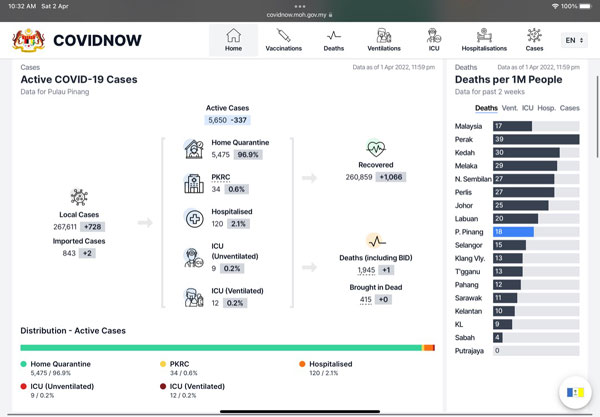Image resolution: width=600 pixels, height=417 pixels.
Task: Click the Hospitalised cross icon
Action: (x=194, y=219)
